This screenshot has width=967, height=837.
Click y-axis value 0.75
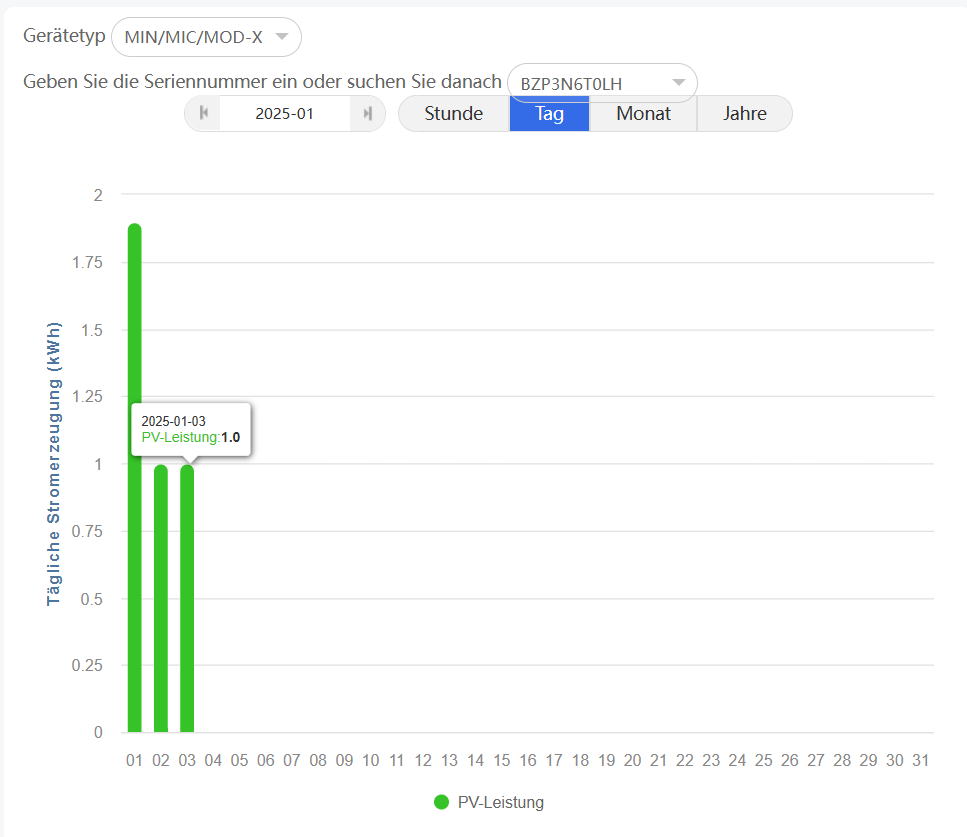[x=88, y=532]
